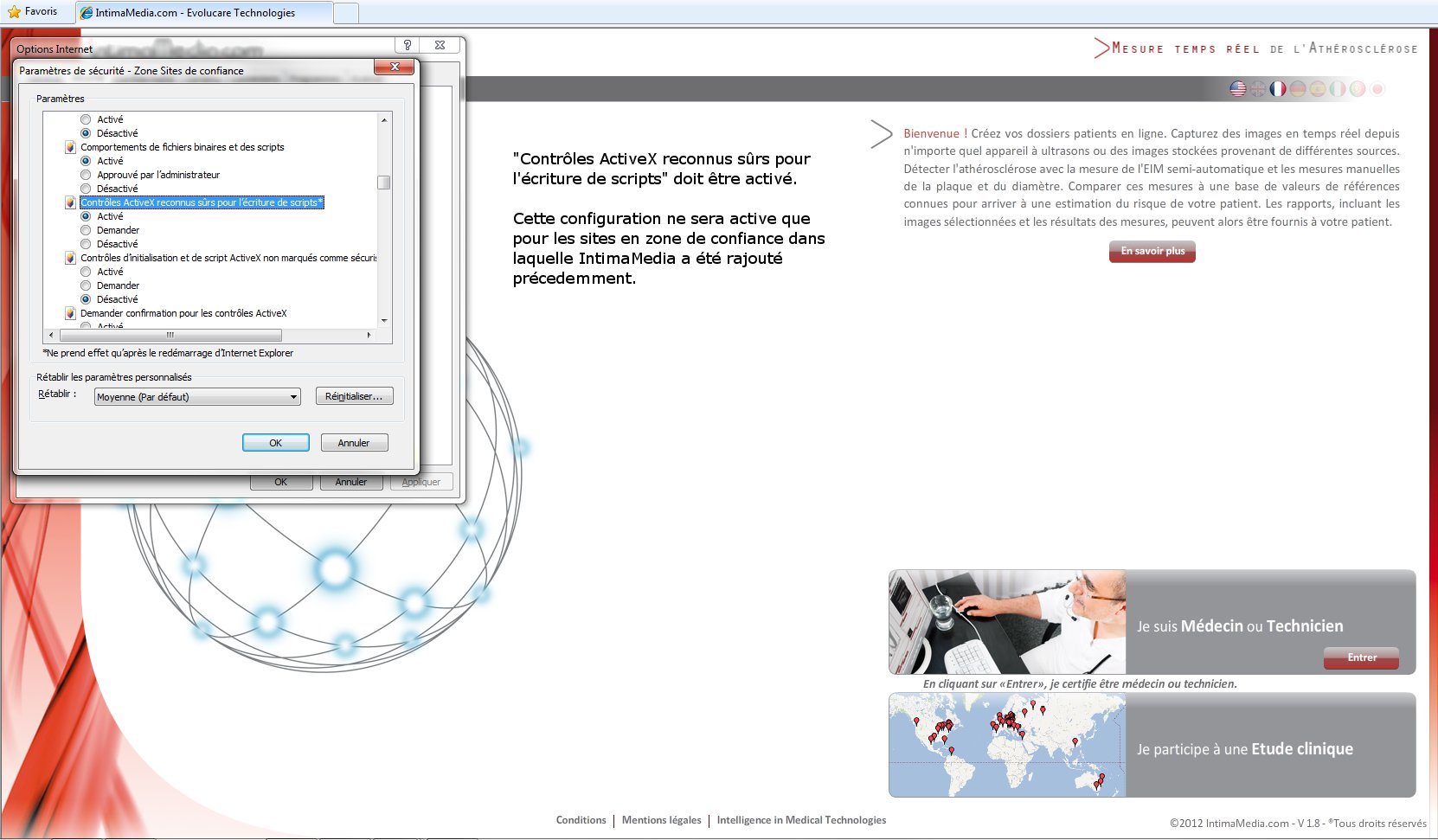Screen dimensions: 1438x840
Task: Choose 'Demander' under Contrôles ActiveX reconnus sûrs
Action: 86,230
